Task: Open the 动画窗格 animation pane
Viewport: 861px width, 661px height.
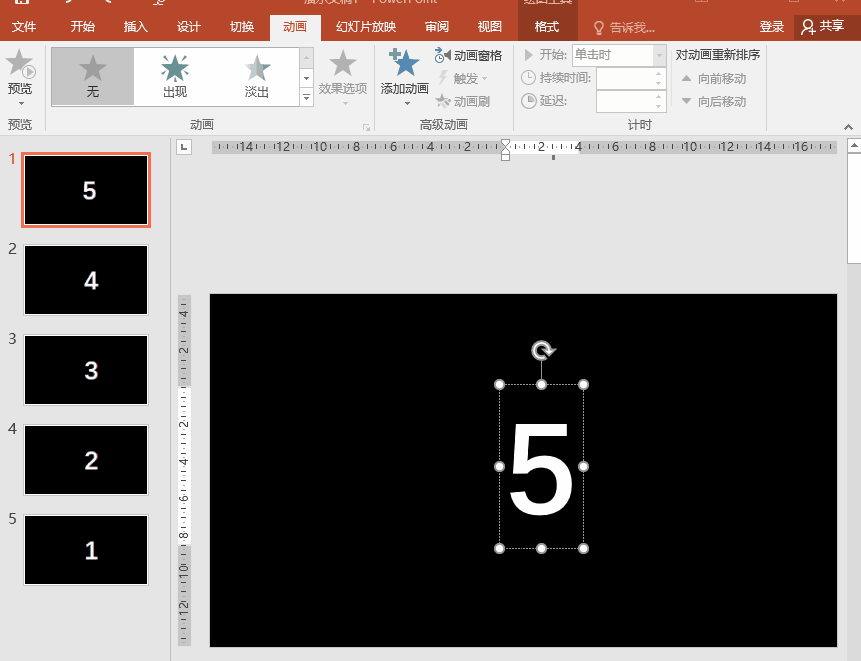Action: [468, 55]
